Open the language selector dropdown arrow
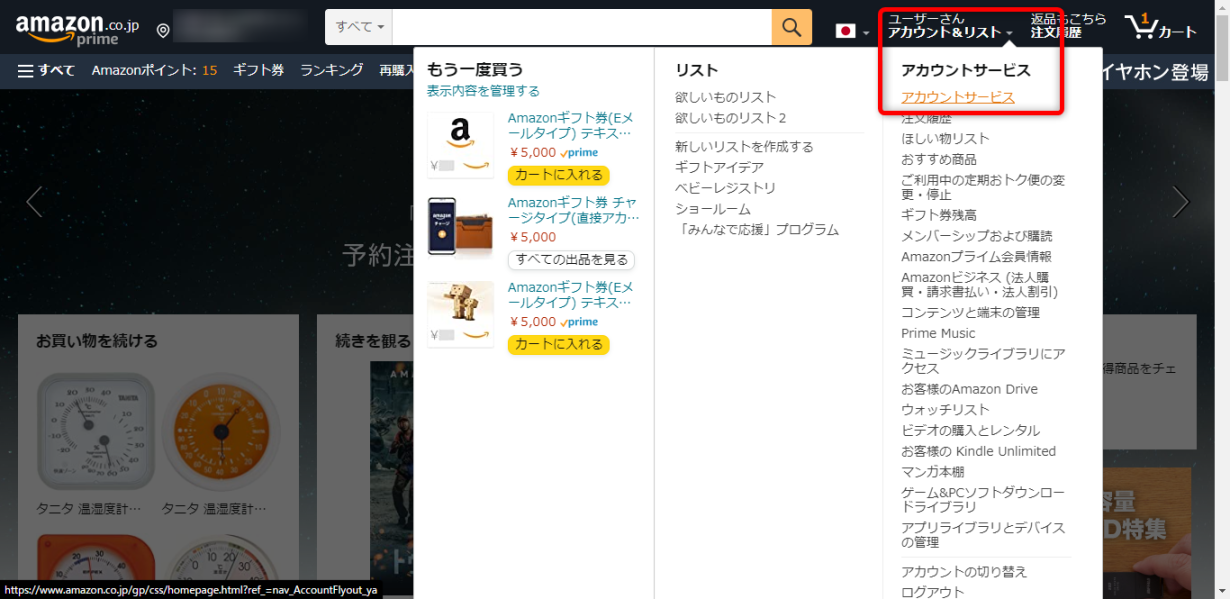This screenshot has width=1230, height=599. click(x=866, y=33)
